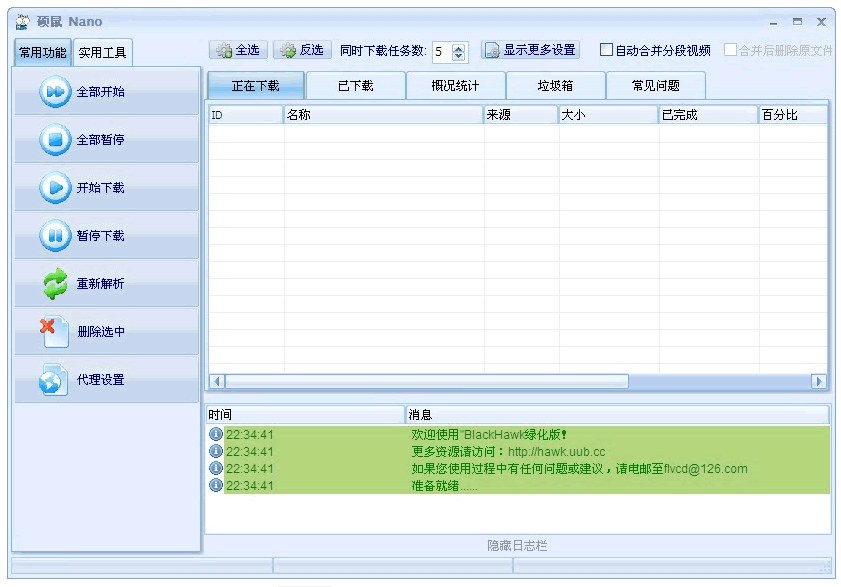This screenshot has height=587, width=841.
Task: Decrease simultaneous download tasks count
Action: click(458, 56)
